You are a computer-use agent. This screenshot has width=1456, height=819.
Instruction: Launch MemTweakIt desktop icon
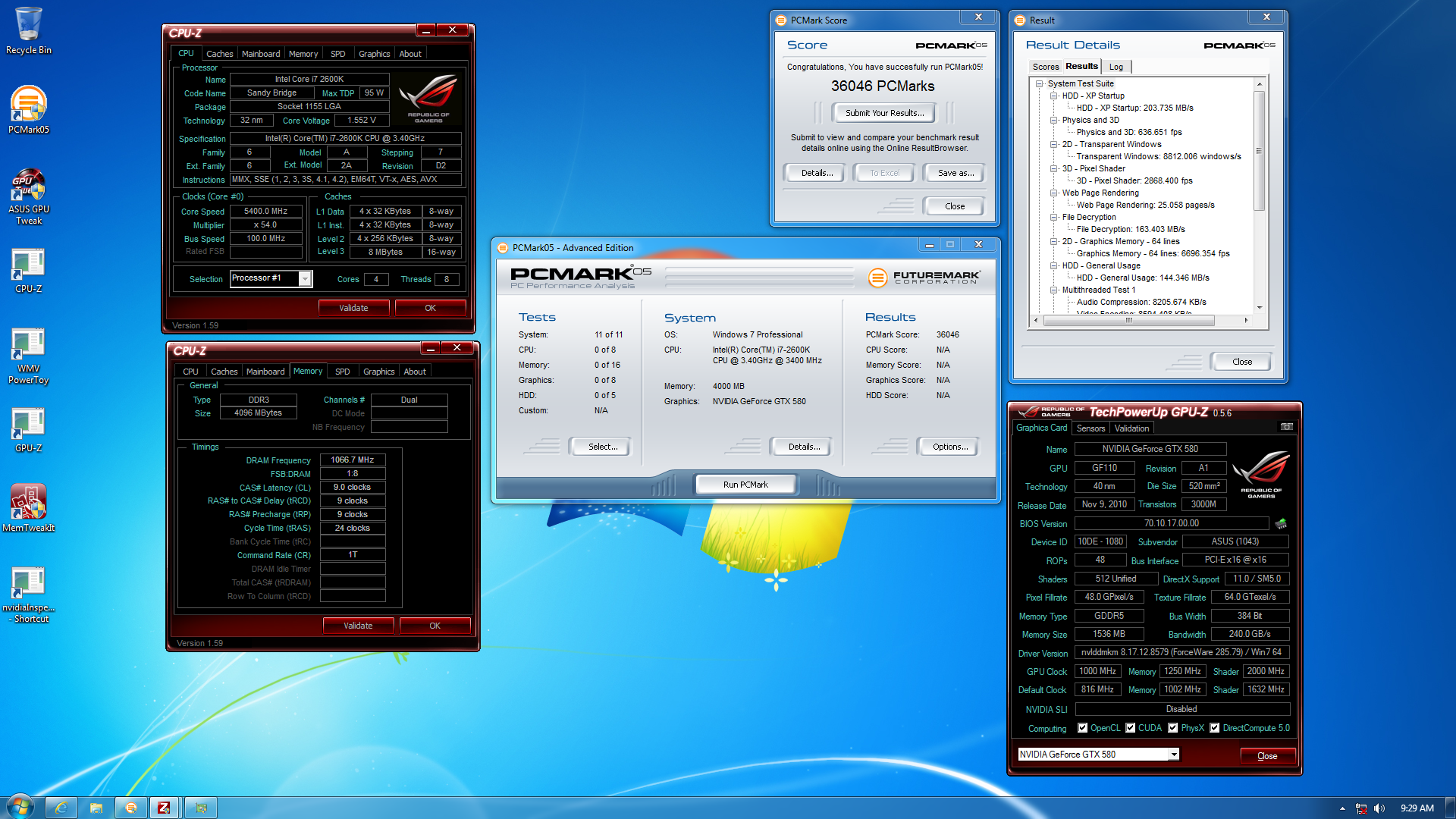coord(28,508)
